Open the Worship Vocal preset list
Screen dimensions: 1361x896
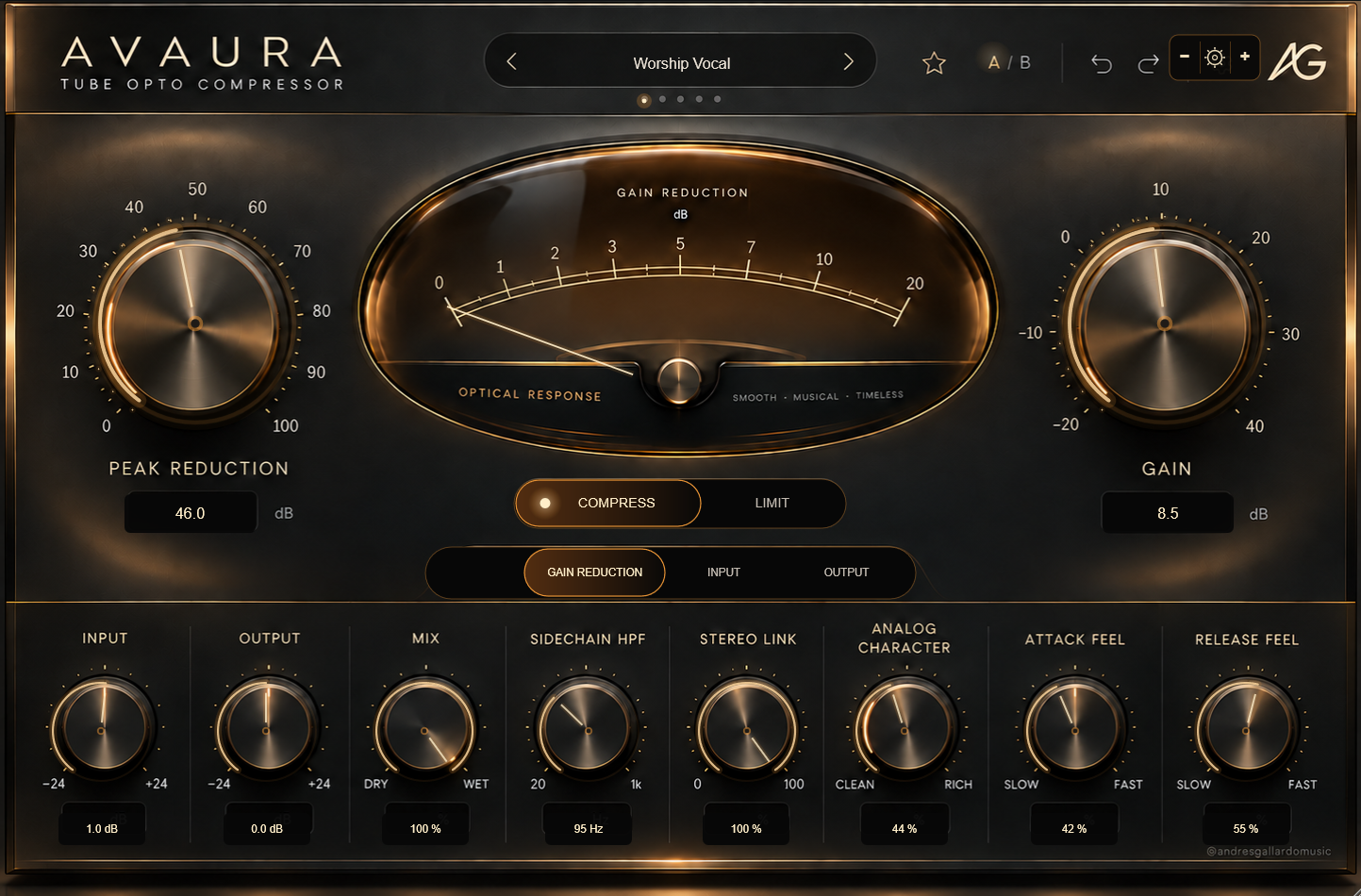(682, 63)
